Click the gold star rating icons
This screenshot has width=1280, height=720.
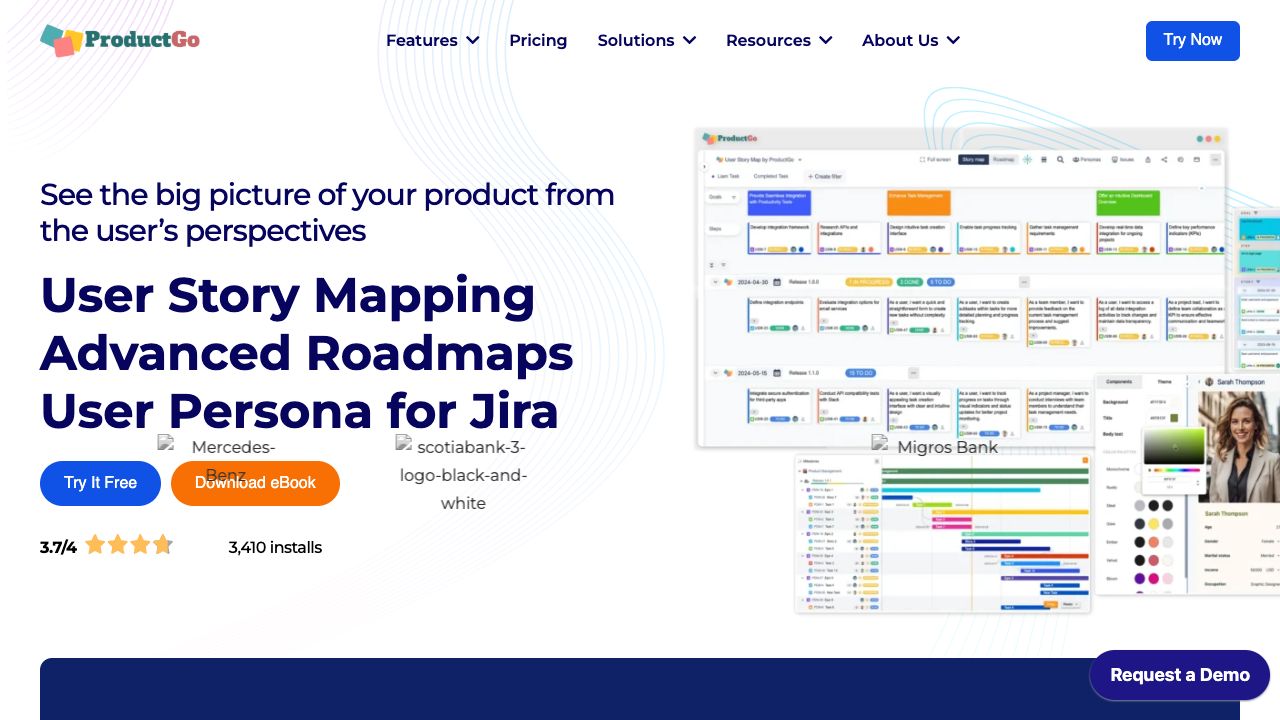click(129, 545)
